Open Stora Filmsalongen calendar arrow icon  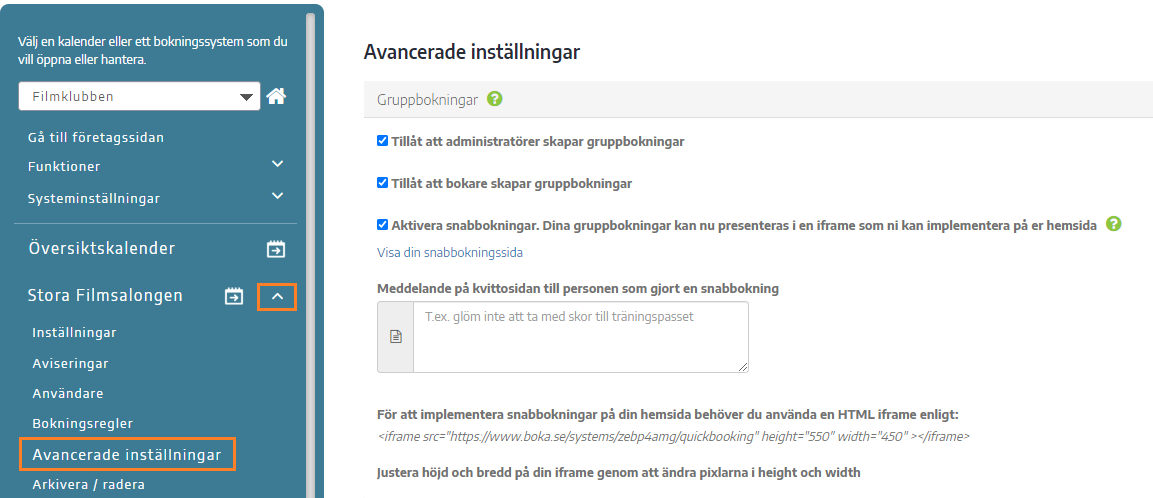click(234, 296)
